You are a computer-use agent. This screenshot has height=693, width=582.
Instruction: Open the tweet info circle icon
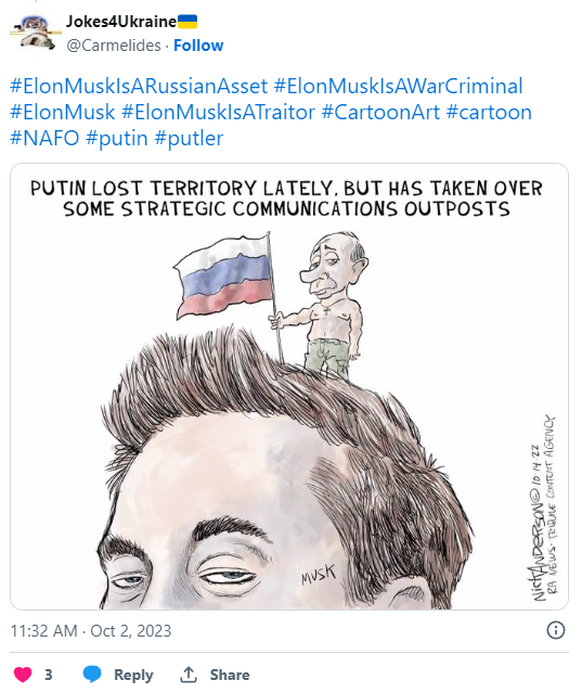[555, 630]
